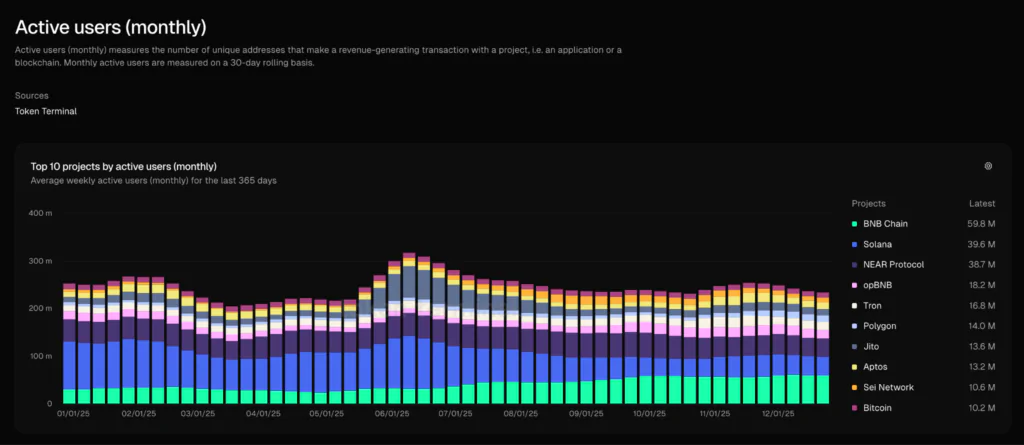Click the 400 m y-axis label
Image resolution: width=1024 pixels, height=445 pixels.
(x=40, y=213)
